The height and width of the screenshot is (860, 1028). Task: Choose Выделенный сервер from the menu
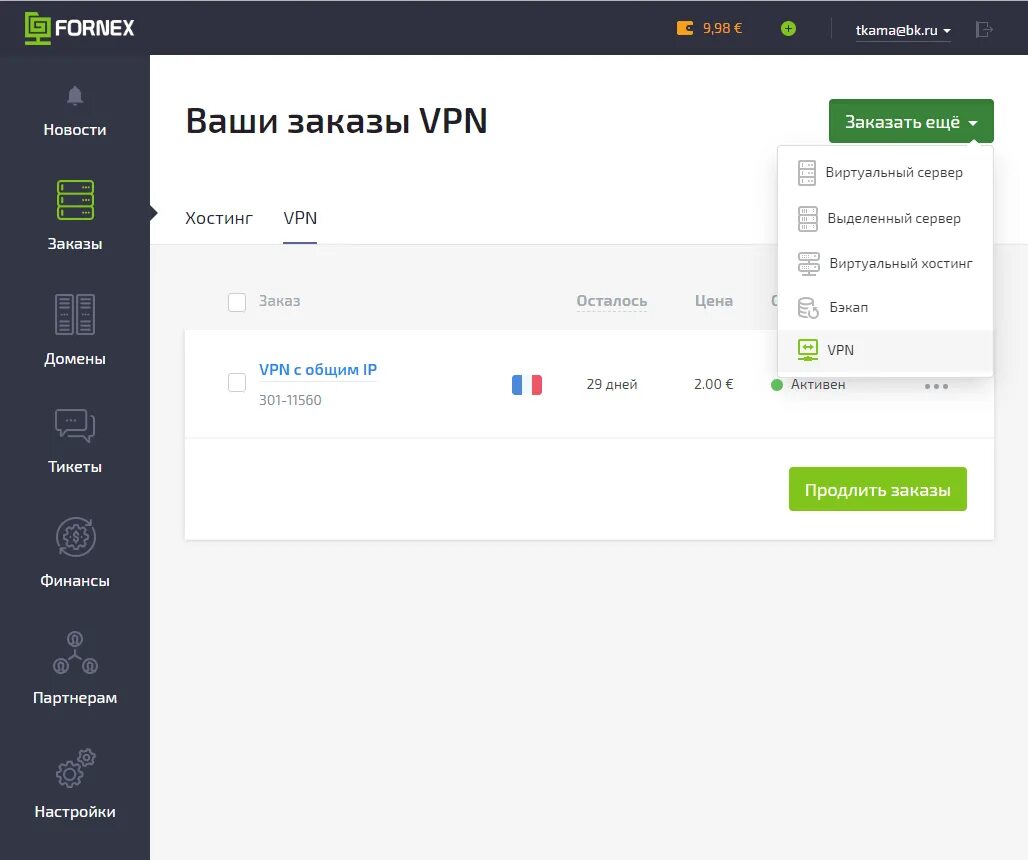pyautogui.click(x=885, y=218)
